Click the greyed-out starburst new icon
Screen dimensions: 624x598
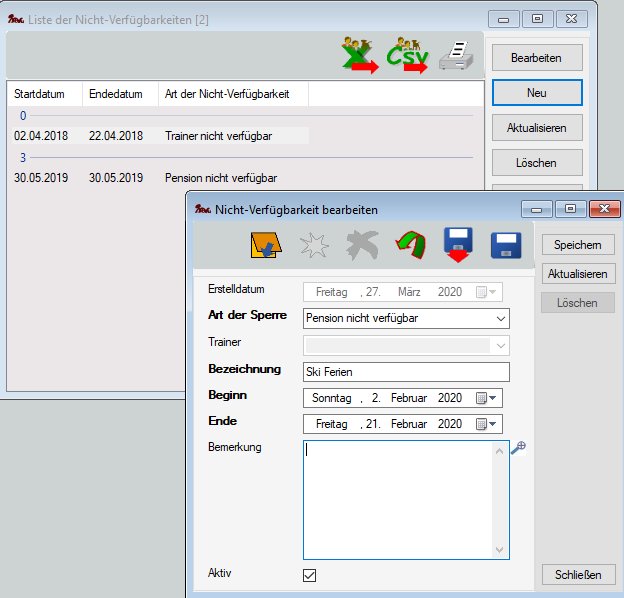tap(313, 246)
